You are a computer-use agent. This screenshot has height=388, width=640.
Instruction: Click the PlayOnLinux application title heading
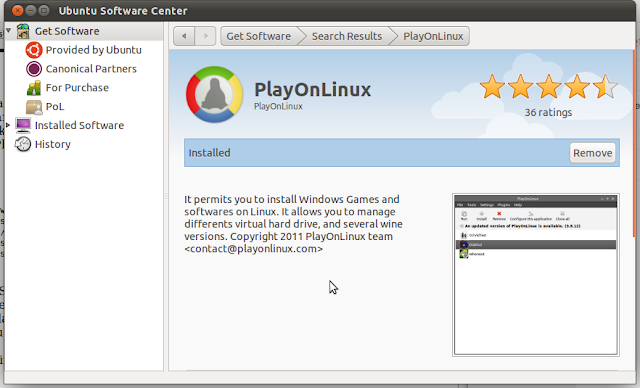pyautogui.click(x=313, y=90)
